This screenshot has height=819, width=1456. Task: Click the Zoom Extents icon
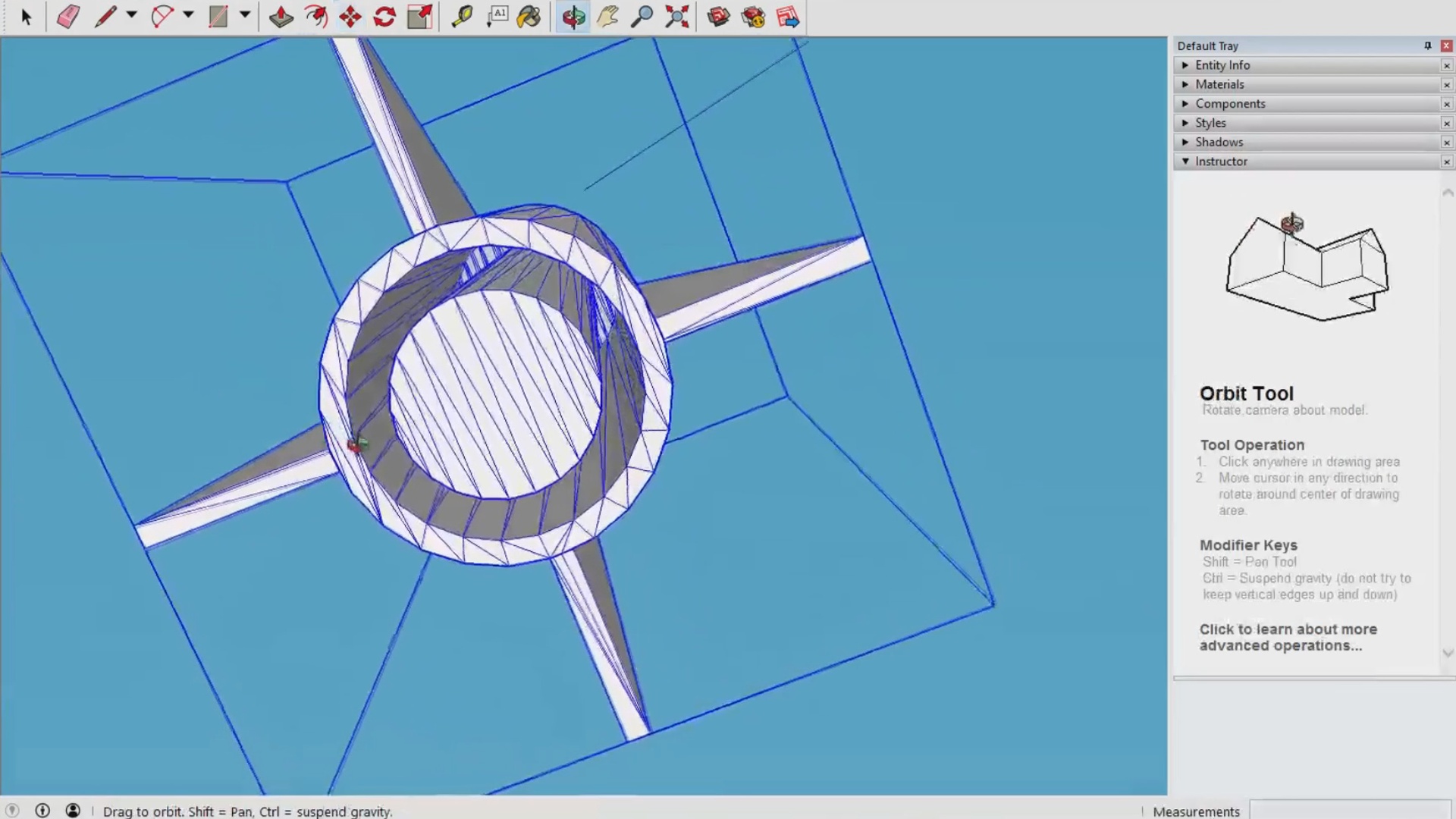pos(676,17)
